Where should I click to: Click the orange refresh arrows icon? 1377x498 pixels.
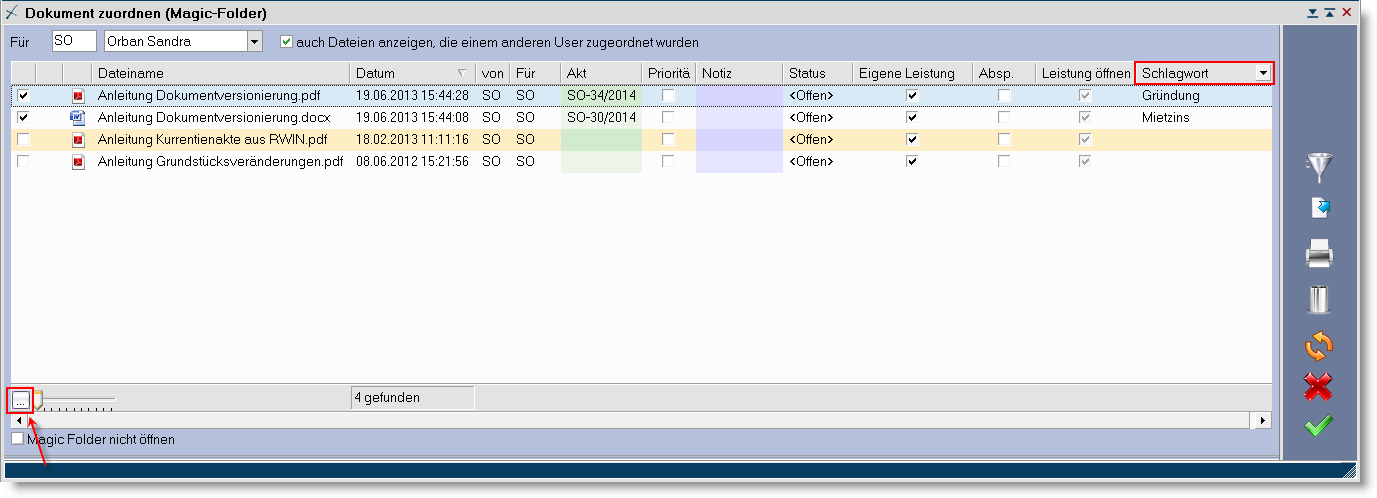coord(1320,345)
